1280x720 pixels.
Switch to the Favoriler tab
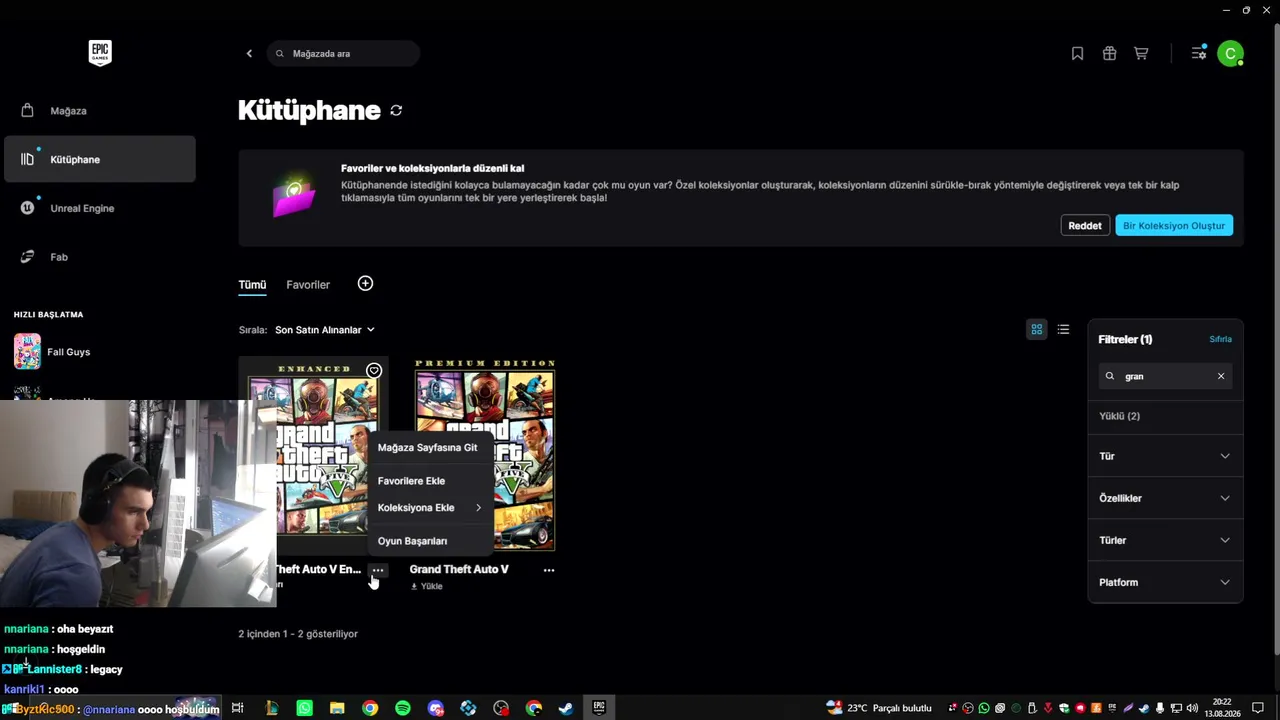click(x=308, y=285)
